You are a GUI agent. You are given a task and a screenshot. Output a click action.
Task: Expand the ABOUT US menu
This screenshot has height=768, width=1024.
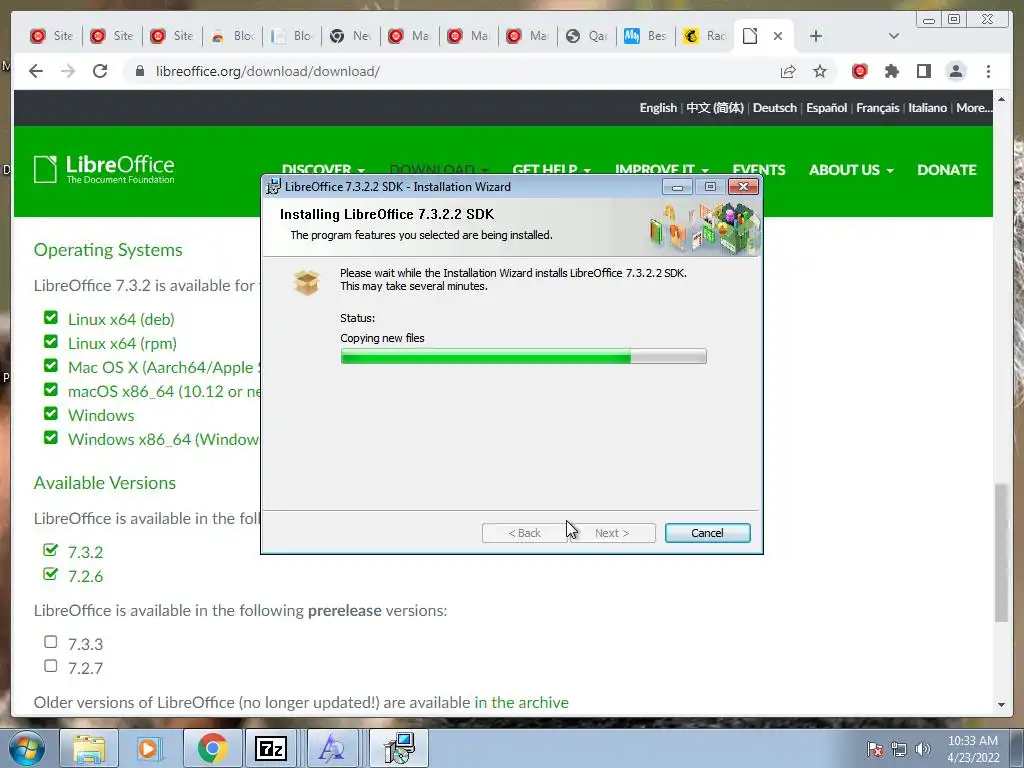(852, 170)
